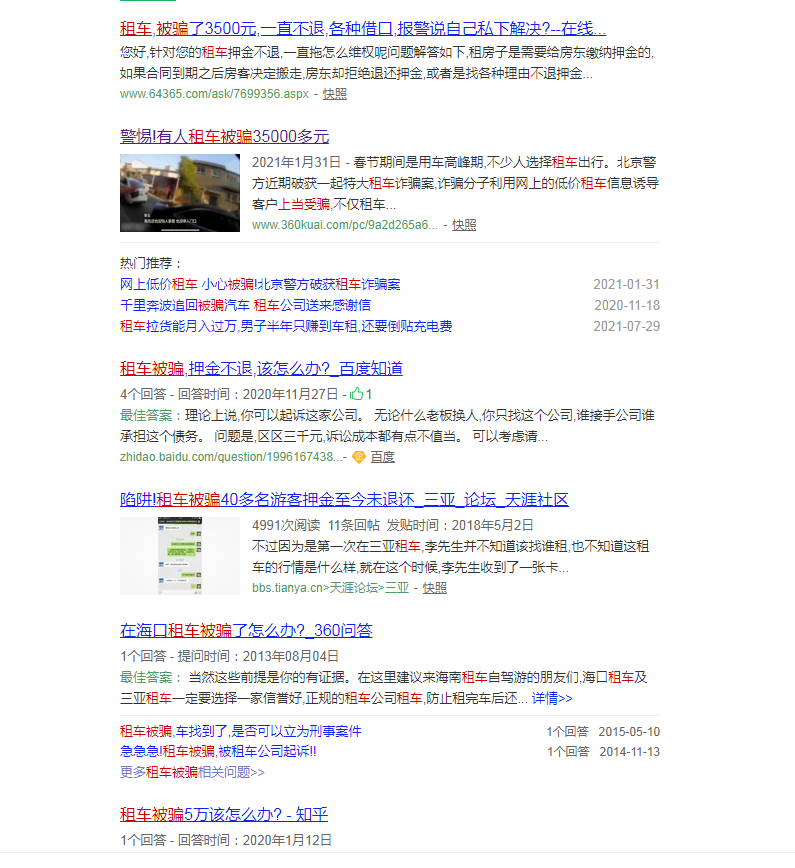This screenshot has height=868, width=795.
Task: Open '千里奔波追回被骗汽车 租车公司送来感谢信'
Action: click(245, 305)
